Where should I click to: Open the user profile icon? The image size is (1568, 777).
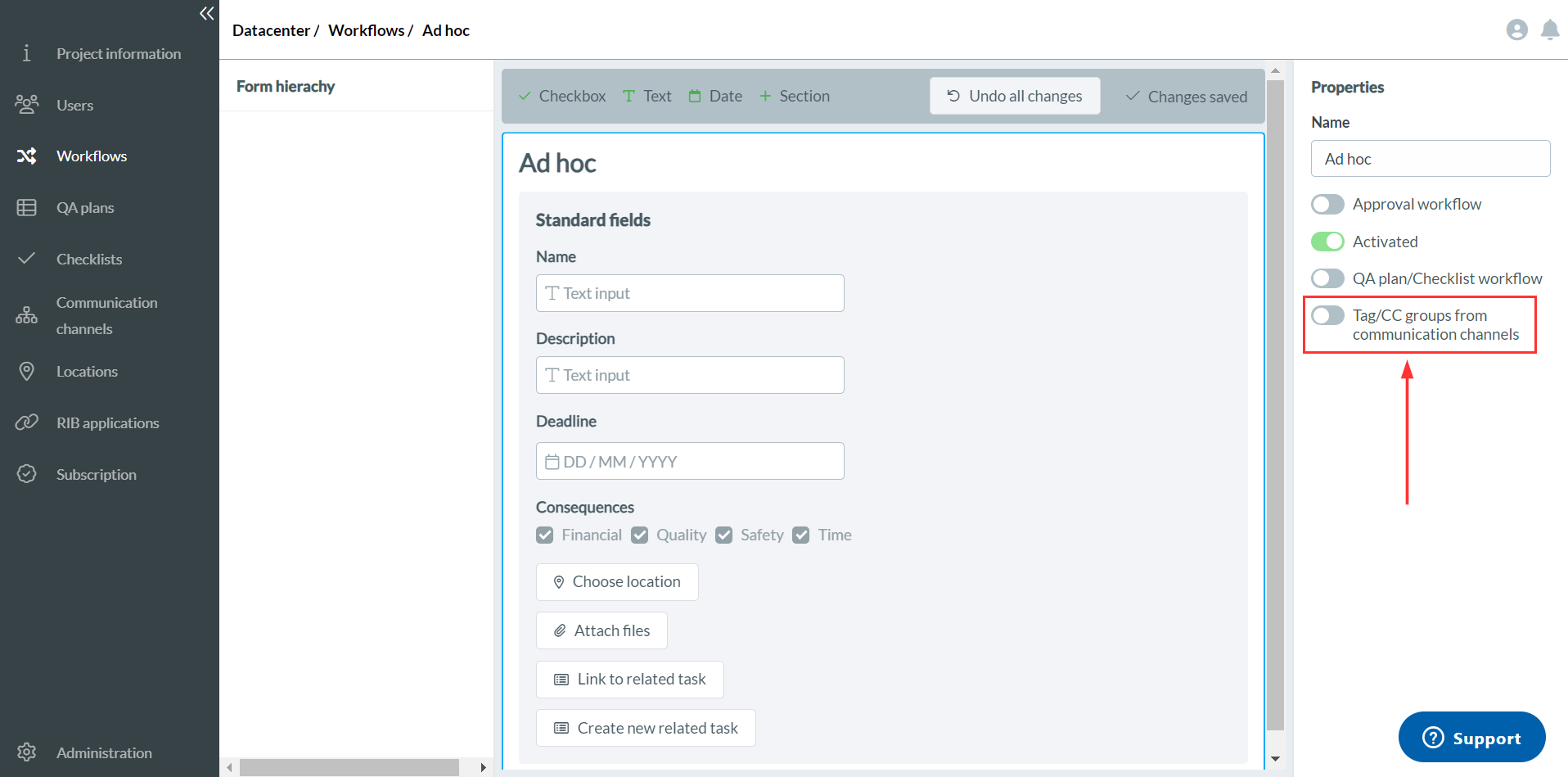click(x=1516, y=30)
